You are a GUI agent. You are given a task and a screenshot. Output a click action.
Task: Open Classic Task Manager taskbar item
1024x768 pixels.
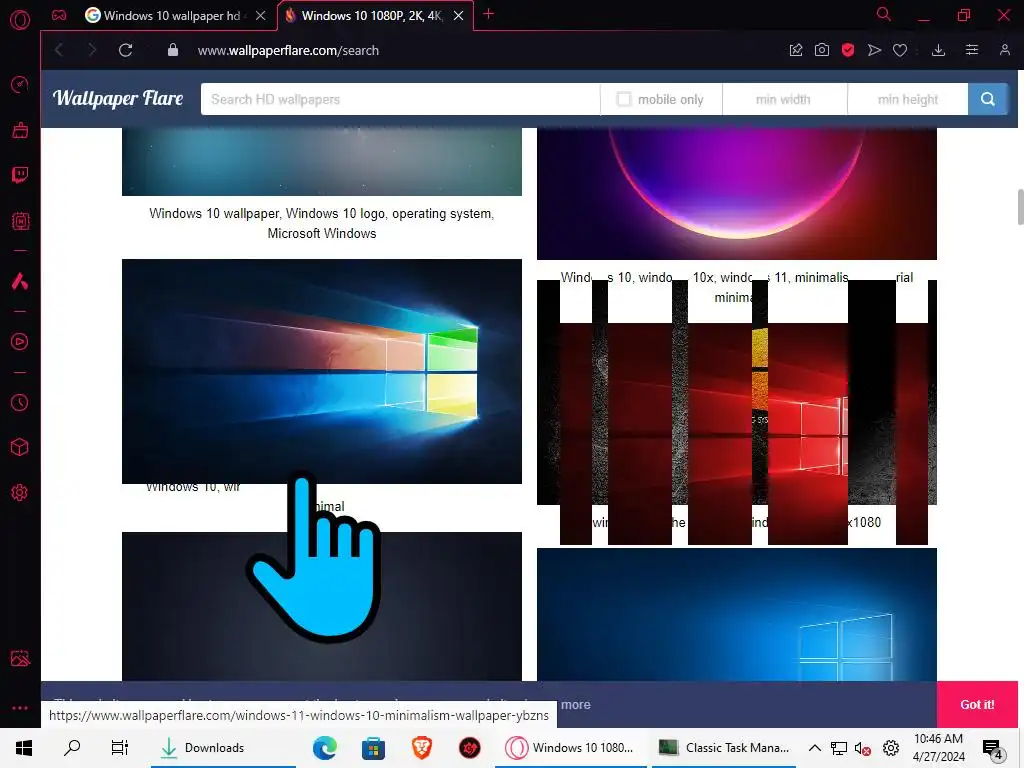click(x=724, y=748)
